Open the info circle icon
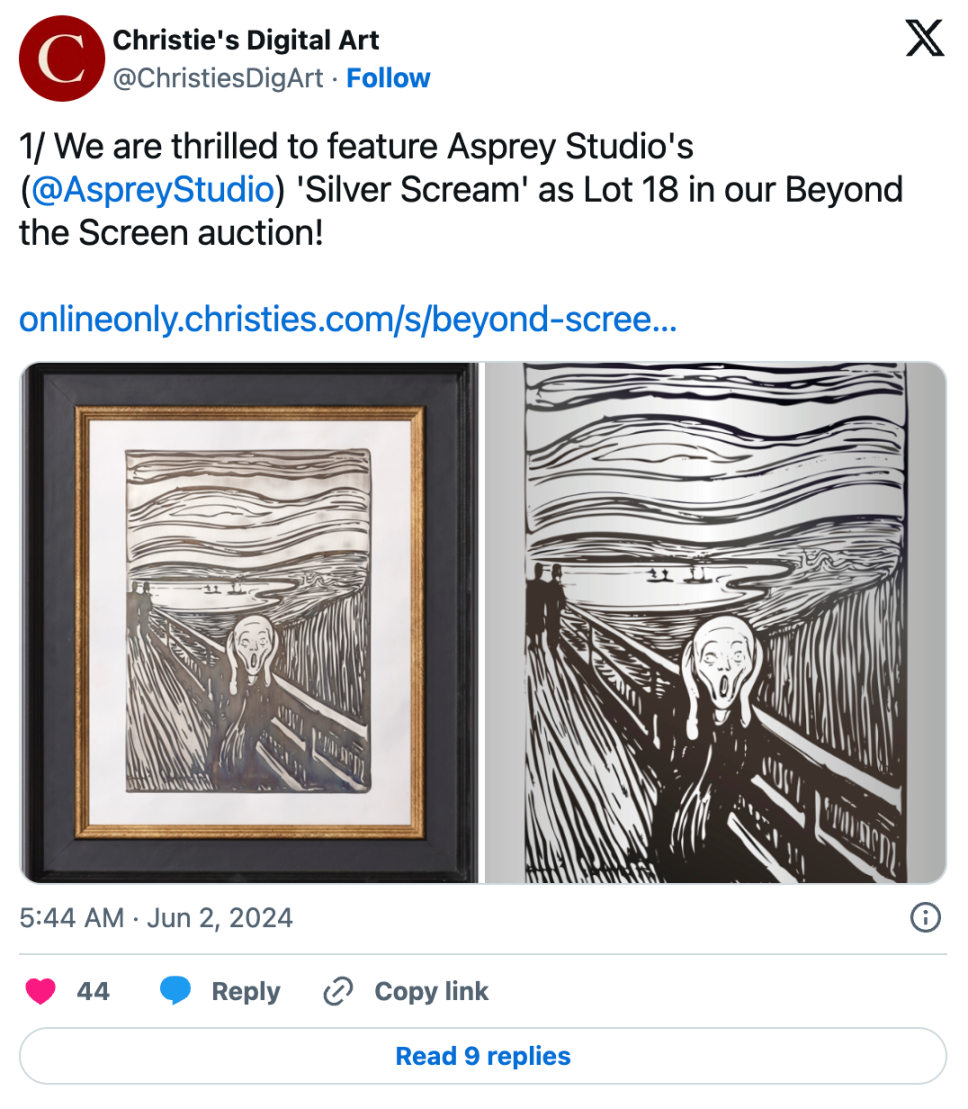Viewport: 968px width, 1109px height. [925, 917]
